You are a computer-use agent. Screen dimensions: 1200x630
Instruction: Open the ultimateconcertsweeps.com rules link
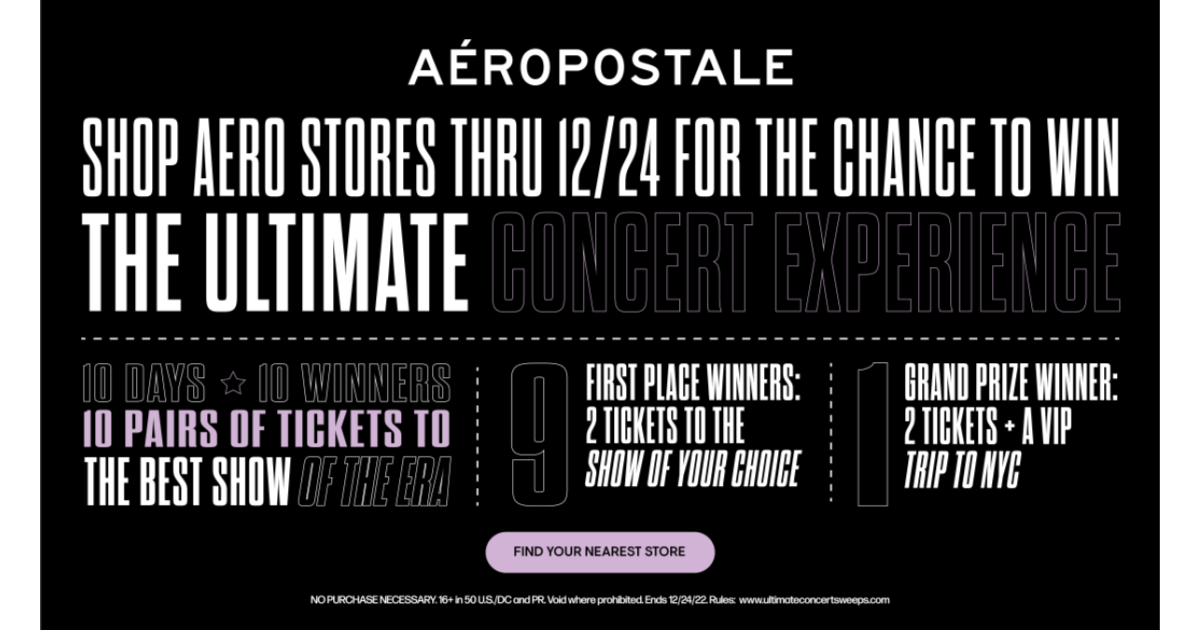[814, 600]
